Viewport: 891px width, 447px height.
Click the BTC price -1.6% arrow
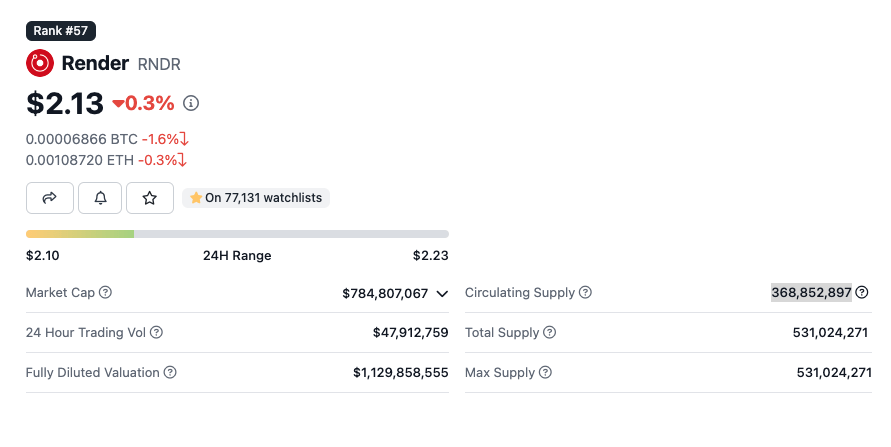coord(184,139)
